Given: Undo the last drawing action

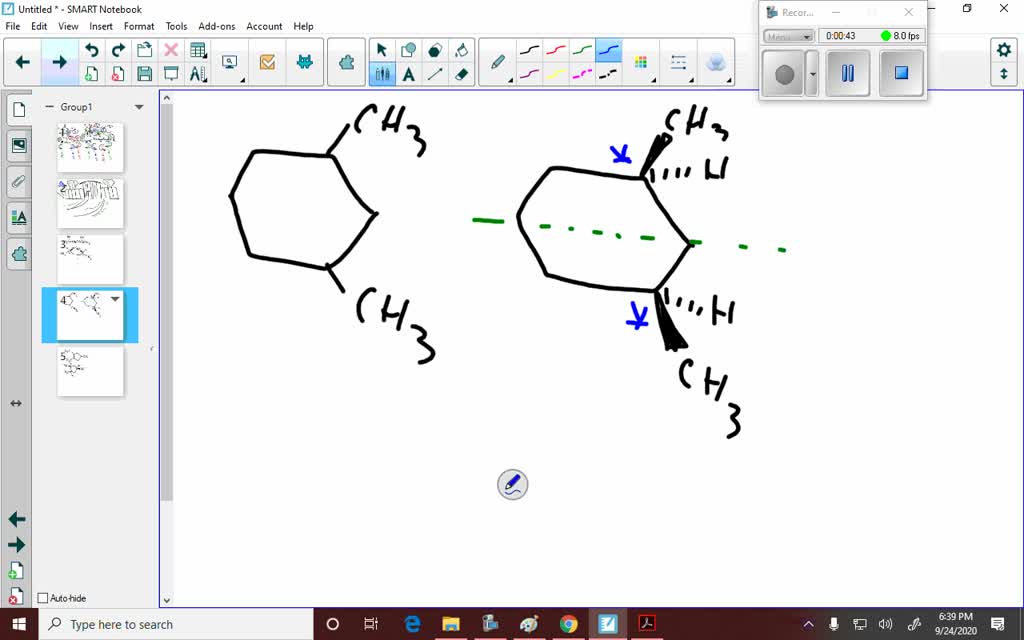Looking at the screenshot, I should (91, 48).
